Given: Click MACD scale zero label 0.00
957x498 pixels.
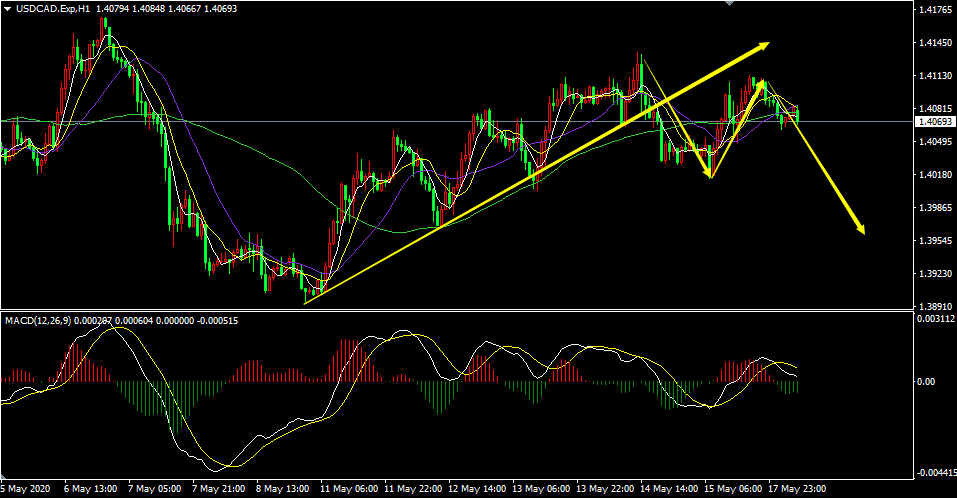Looking at the screenshot, I should point(926,382).
